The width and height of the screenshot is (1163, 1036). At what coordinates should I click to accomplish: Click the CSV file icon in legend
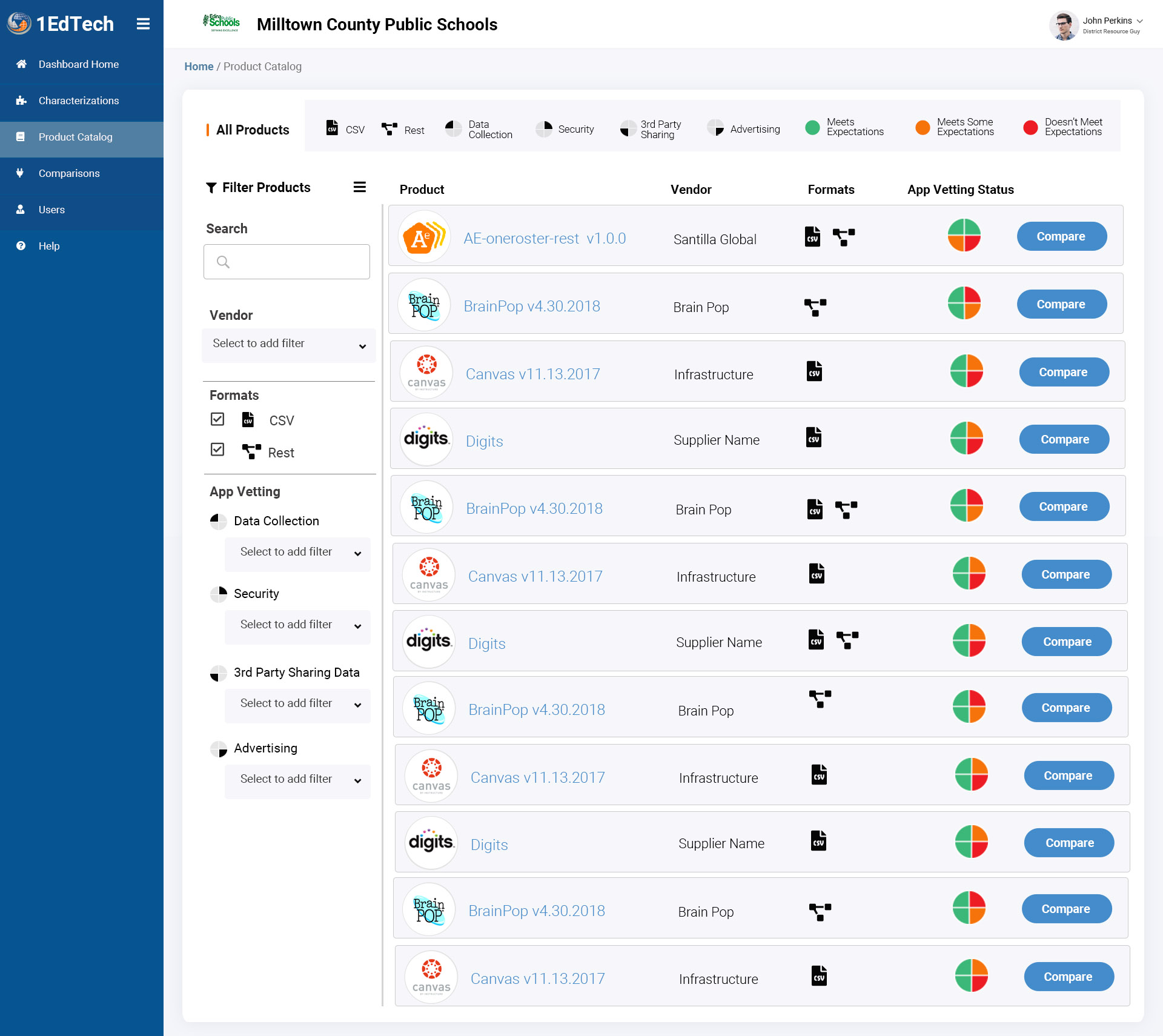332,127
